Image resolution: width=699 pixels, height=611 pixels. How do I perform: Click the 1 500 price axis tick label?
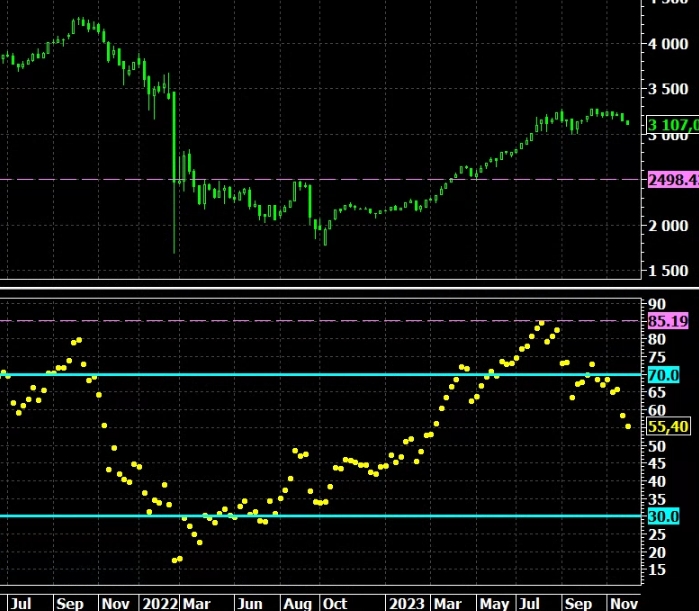pos(668,271)
